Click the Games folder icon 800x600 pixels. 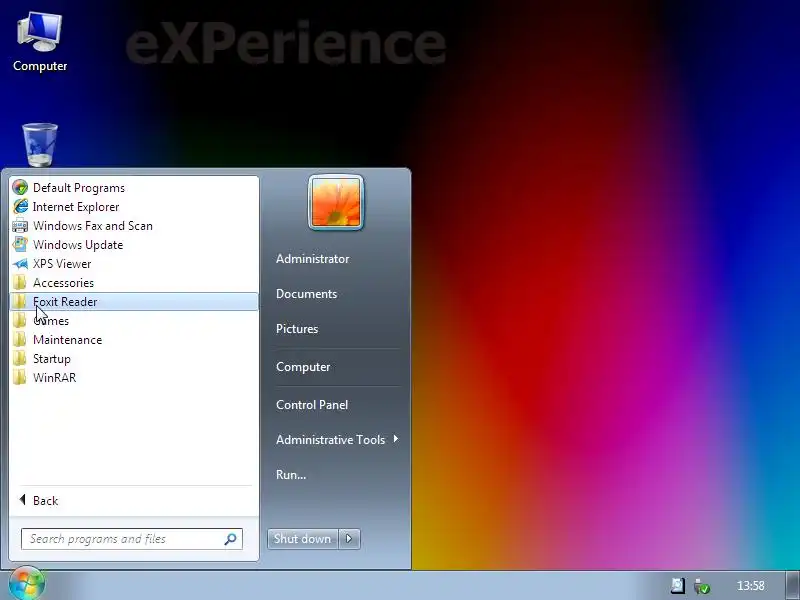(x=20, y=320)
